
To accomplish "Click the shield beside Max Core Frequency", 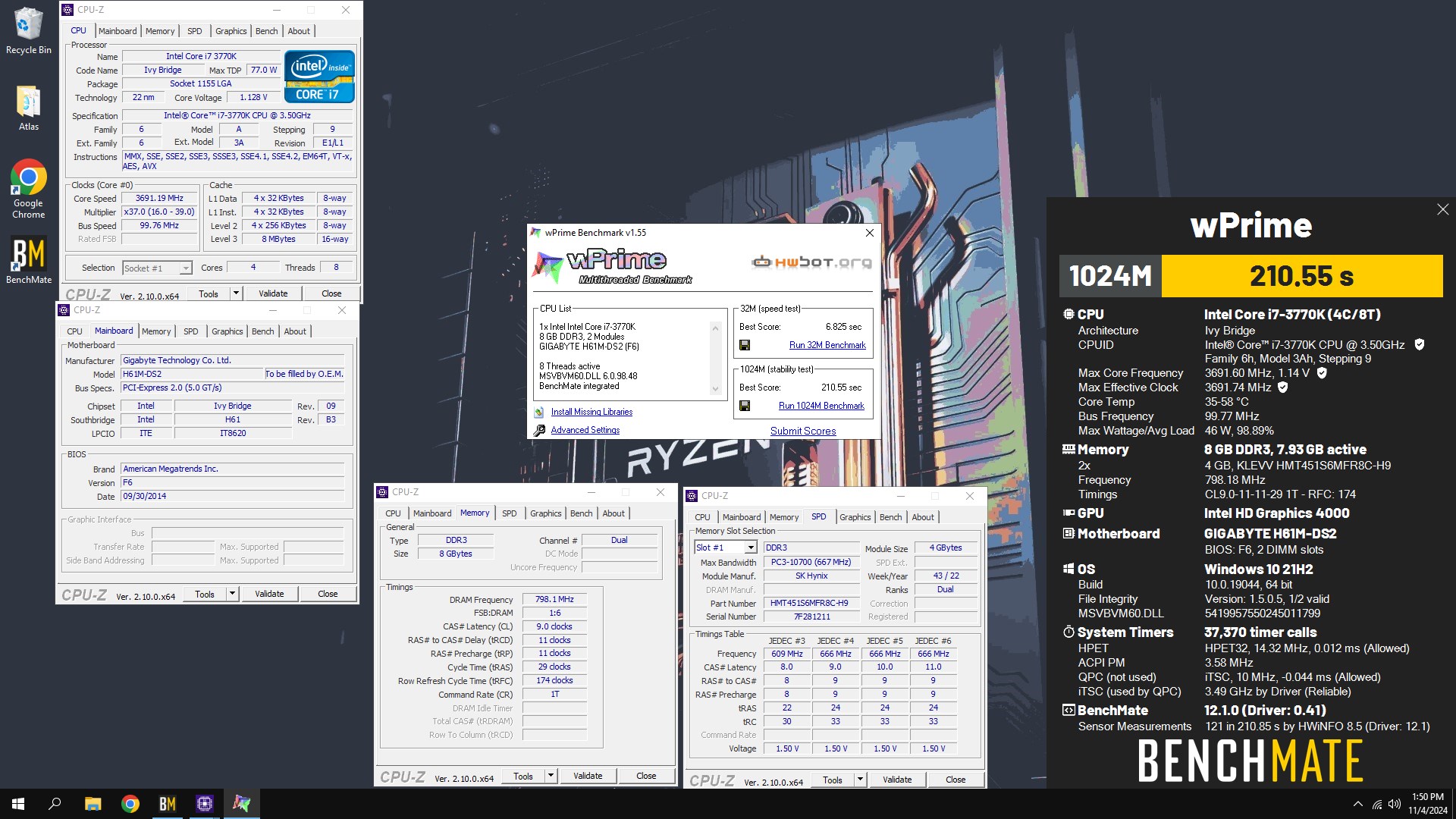I will point(1322,372).
